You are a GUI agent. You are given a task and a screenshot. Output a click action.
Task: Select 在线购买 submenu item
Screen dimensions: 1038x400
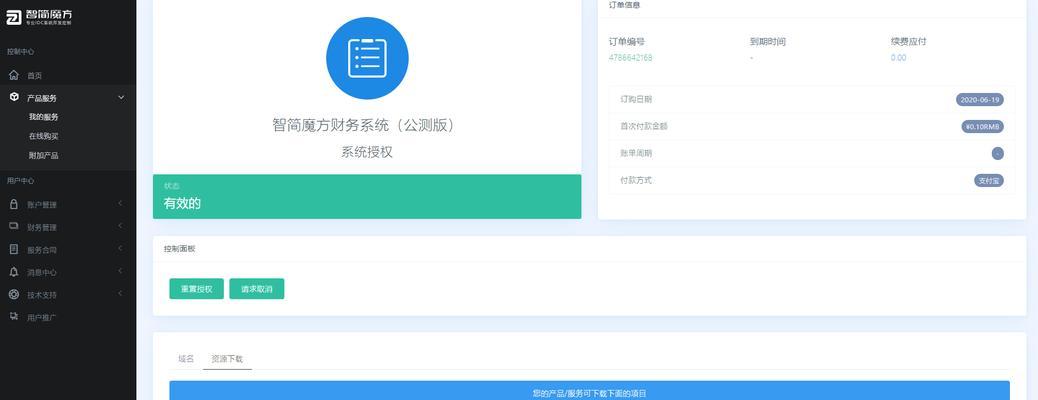(44, 136)
